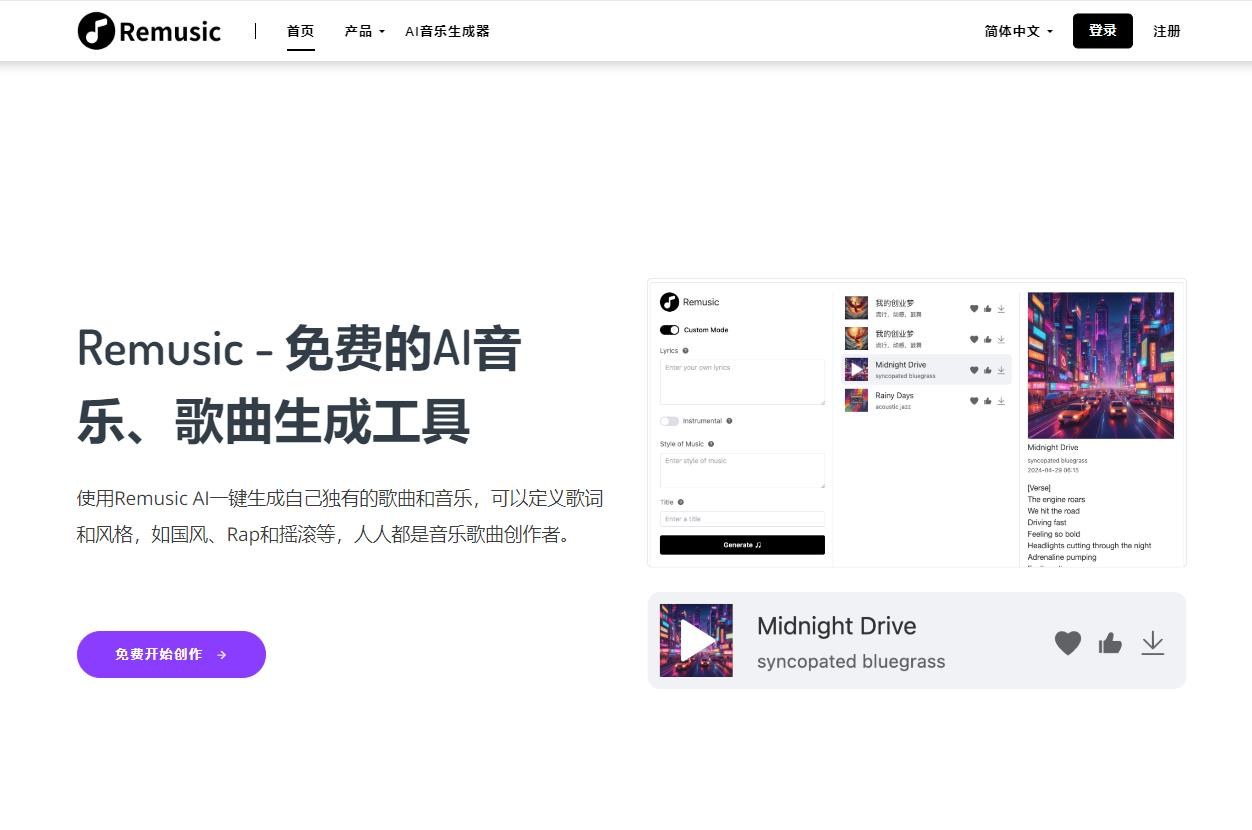
Task: Play the Midnight Drive row in the preview list
Action: pos(856,370)
